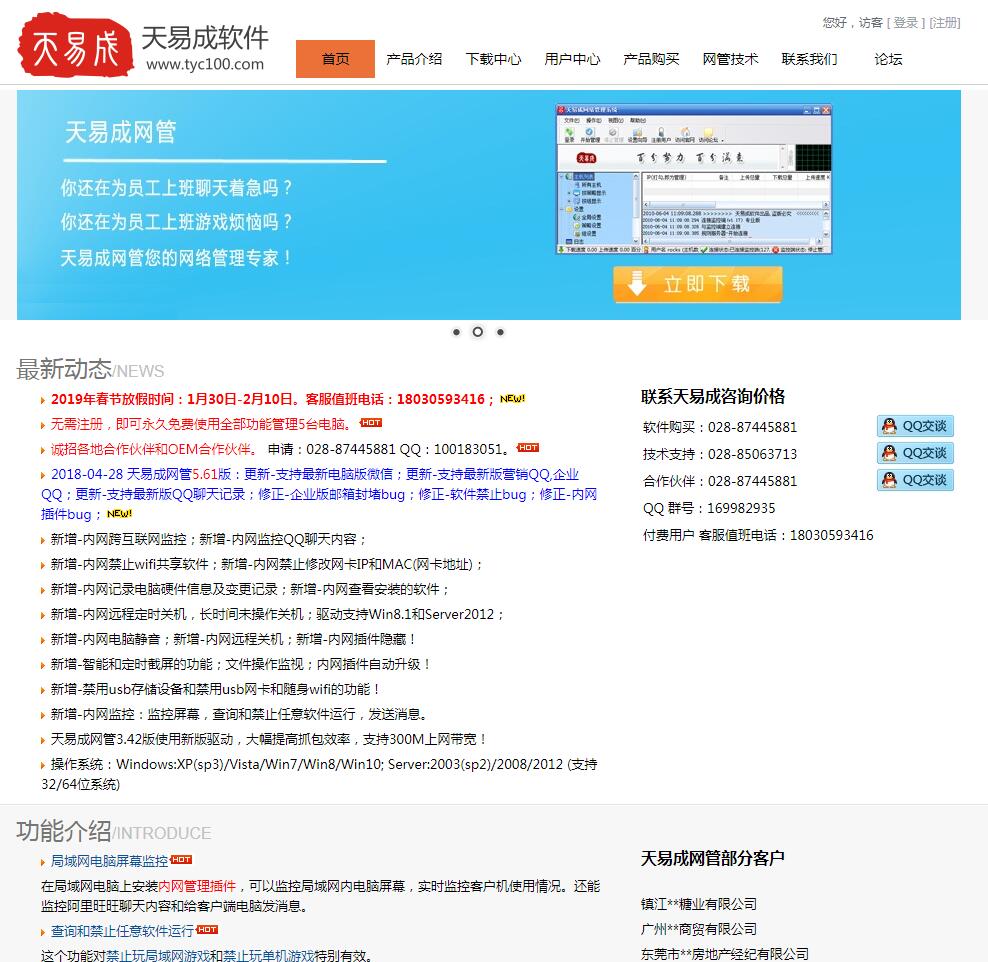This screenshot has height=962, width=988.
Task: Click QQ交谈 button beside 技术支持
Action: [x=916, y=453]
